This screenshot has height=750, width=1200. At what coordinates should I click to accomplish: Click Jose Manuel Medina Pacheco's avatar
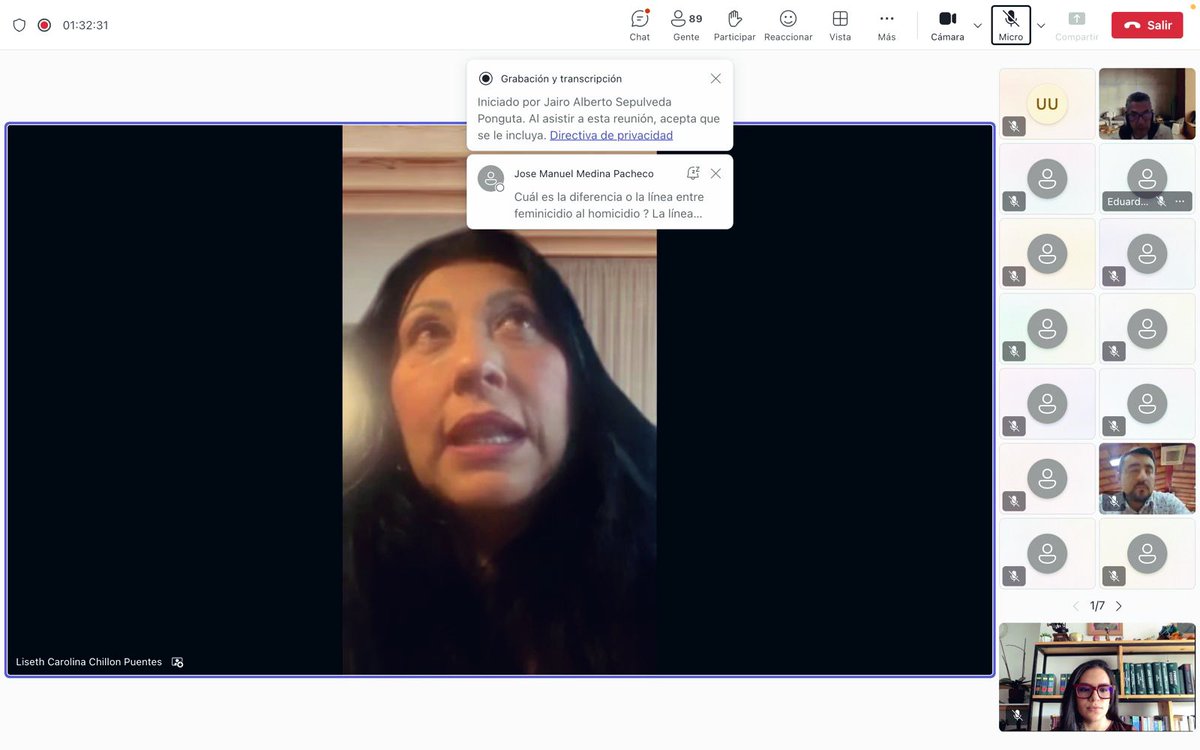491,178
